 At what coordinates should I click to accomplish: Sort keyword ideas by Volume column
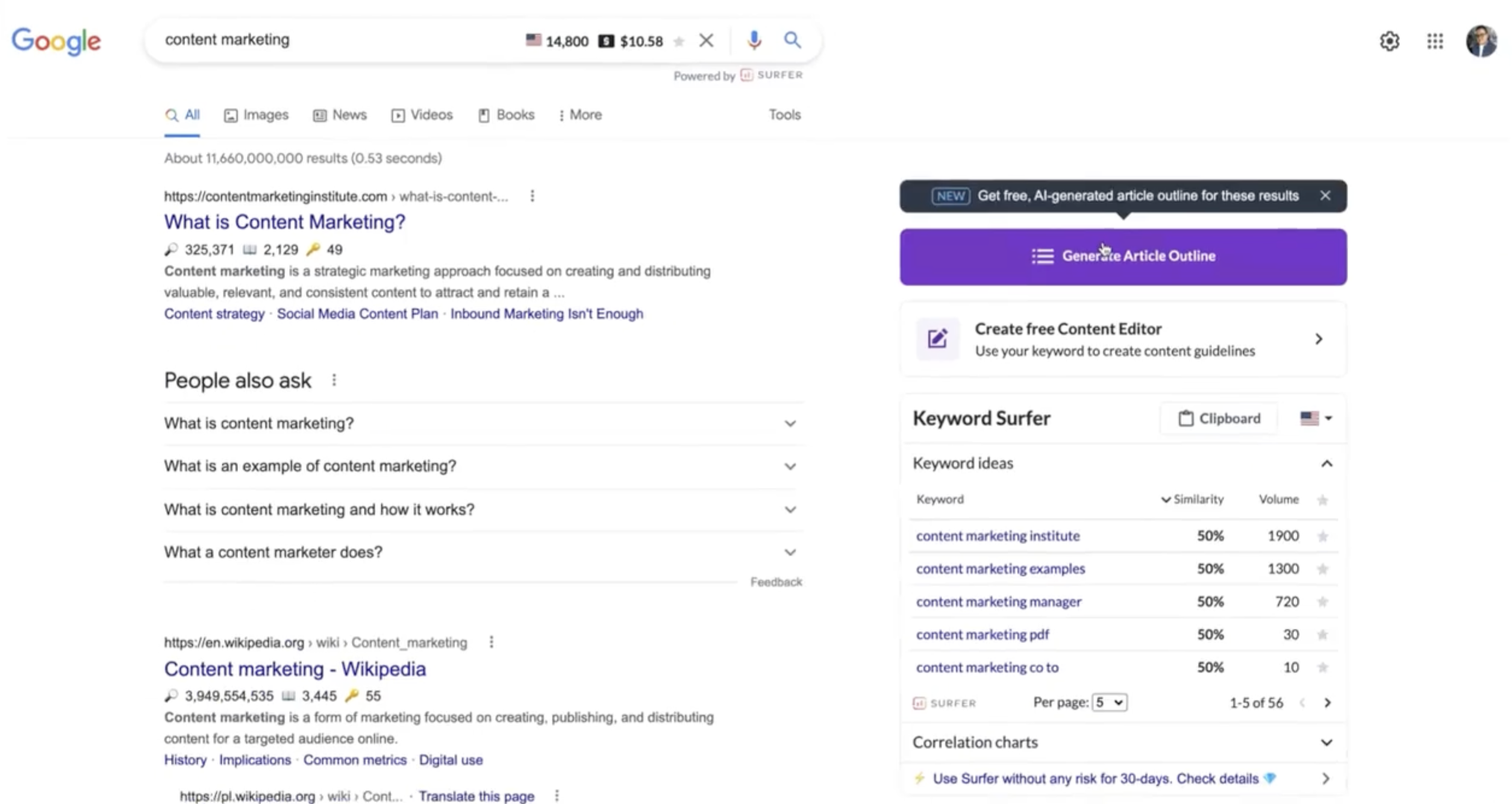[1278, 499]
